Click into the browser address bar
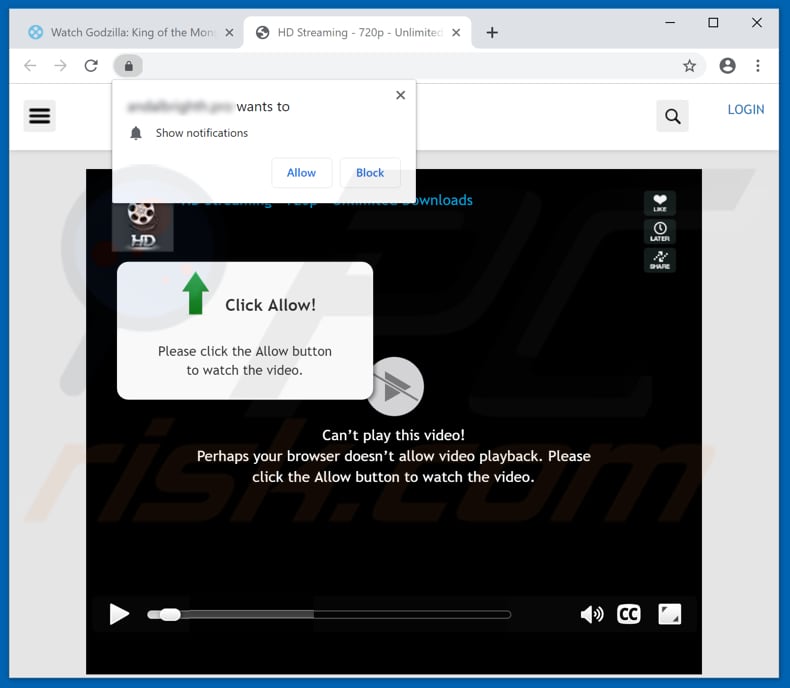The width and height of the screenshot is (790, 688). click(x=408, y=66)
